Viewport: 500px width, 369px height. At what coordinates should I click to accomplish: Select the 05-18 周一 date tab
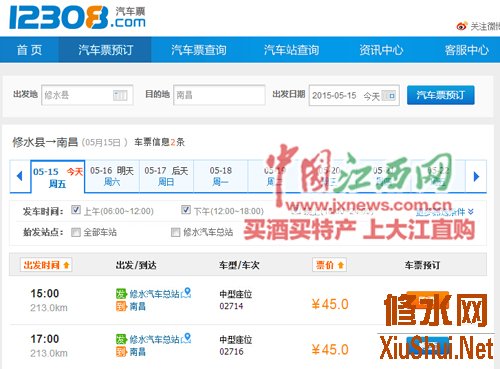[x=221, y=176]
